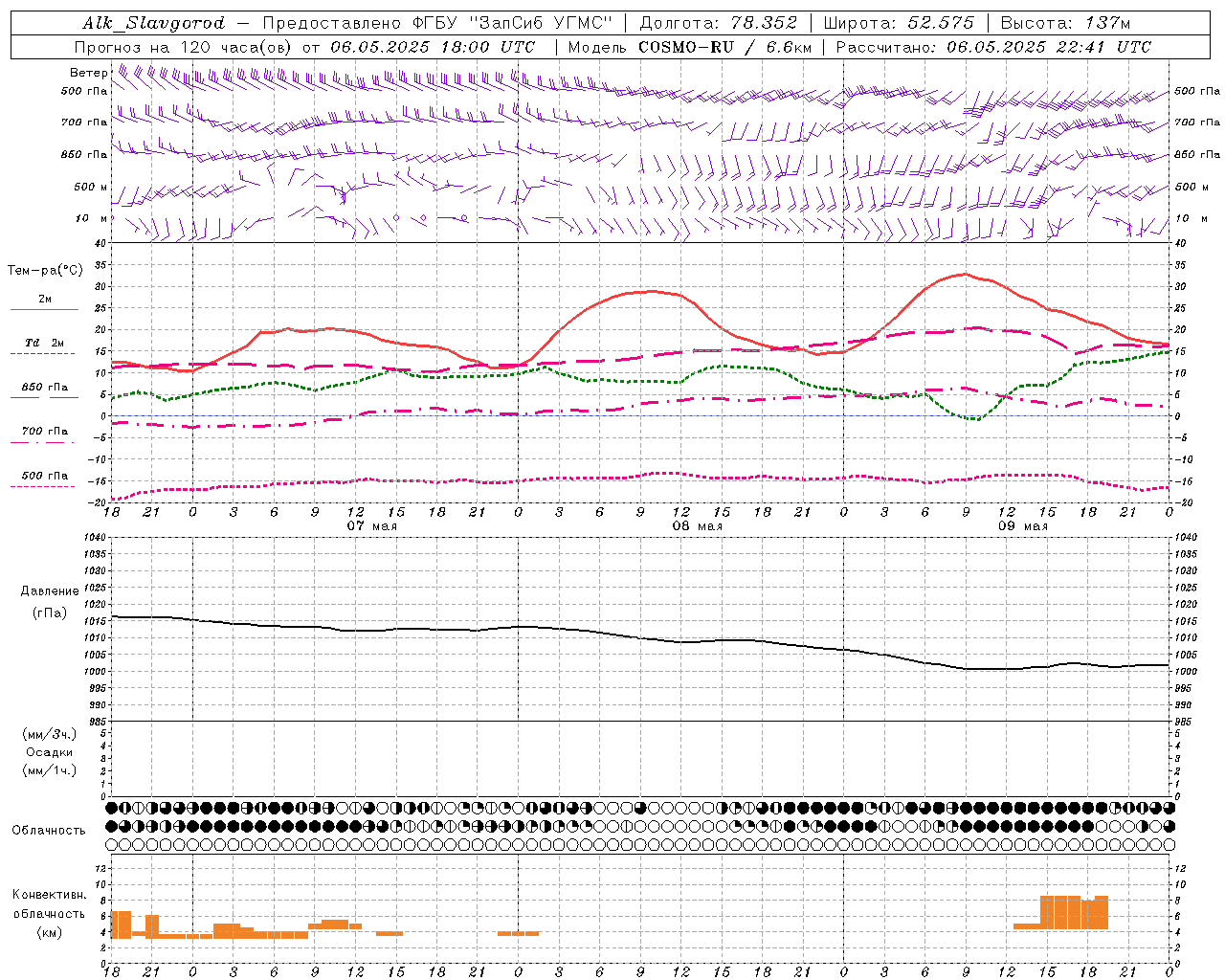Click the '07 мая' date label
1225x980 pixels.
pos(371,526)
